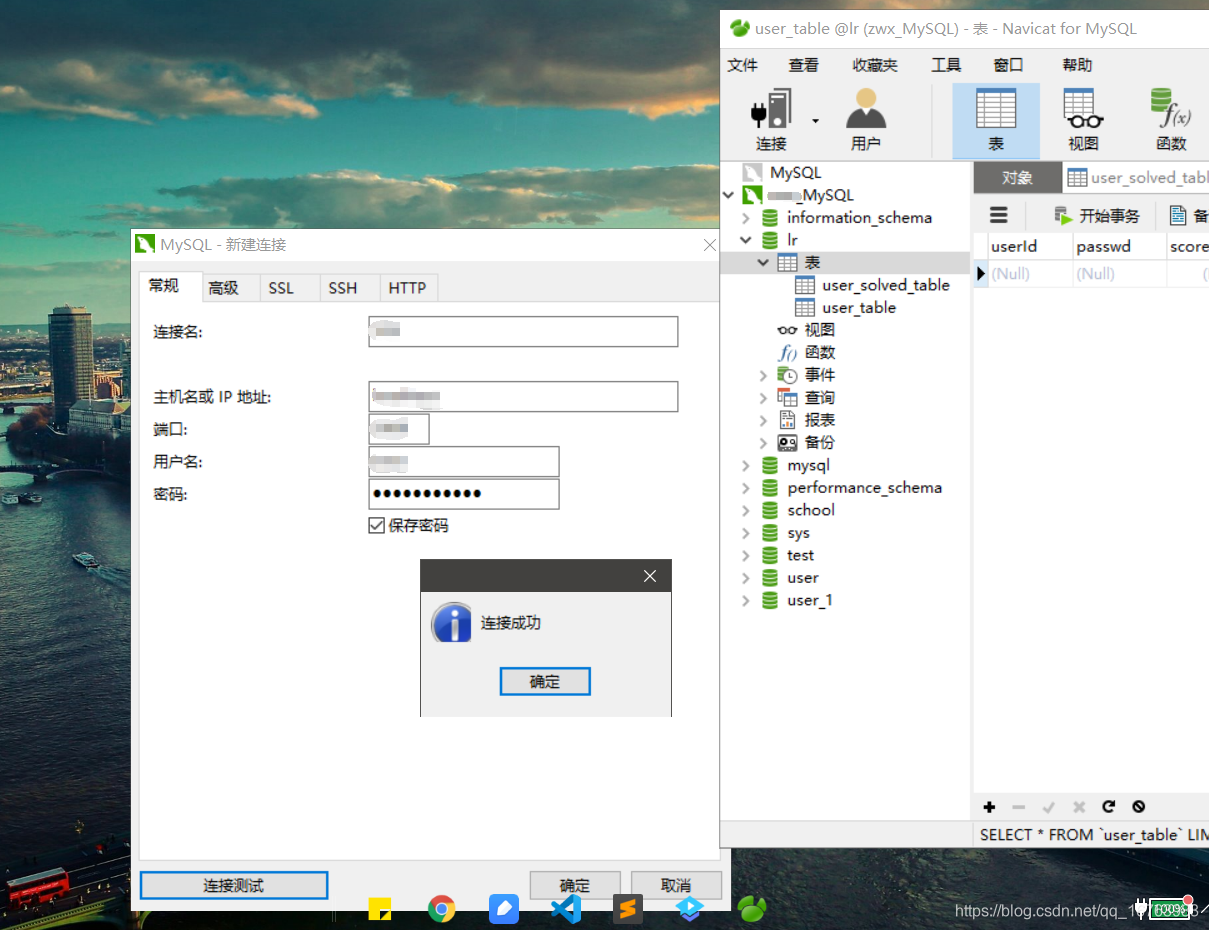Open the 窗口 menu in Navicat
1209x930 pixels.
tap(1008, 65)
